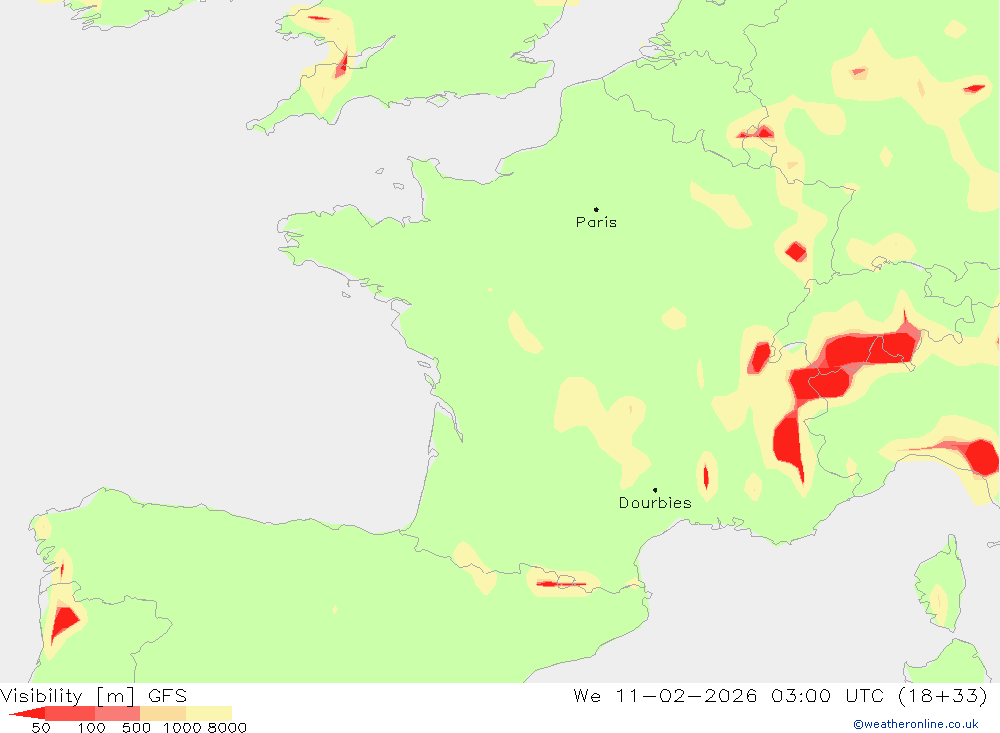The image size is (1000, 733).
Task: Click the 'Visibility [m] GFS' title text
Action: click(94, 695)
